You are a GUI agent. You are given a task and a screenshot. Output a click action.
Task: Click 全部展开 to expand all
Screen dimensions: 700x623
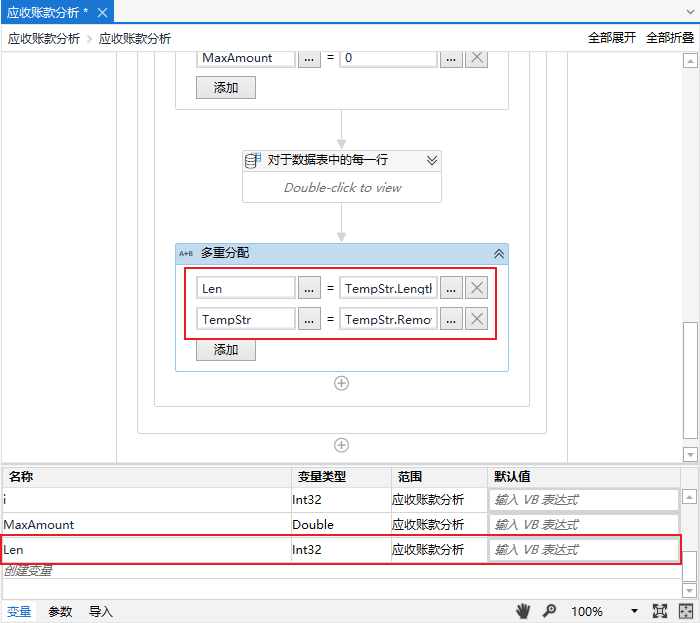tap(612, 38)
